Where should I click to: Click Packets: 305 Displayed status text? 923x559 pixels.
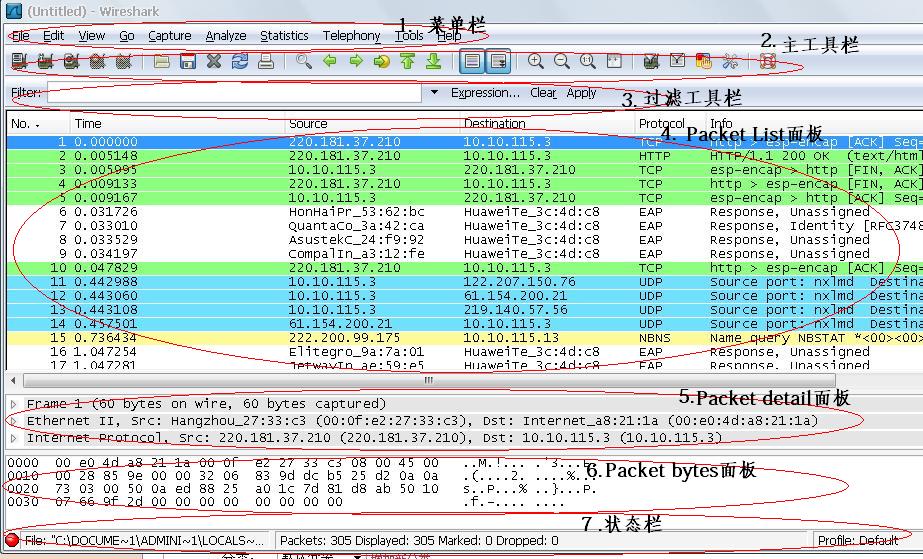coord(419,540)
